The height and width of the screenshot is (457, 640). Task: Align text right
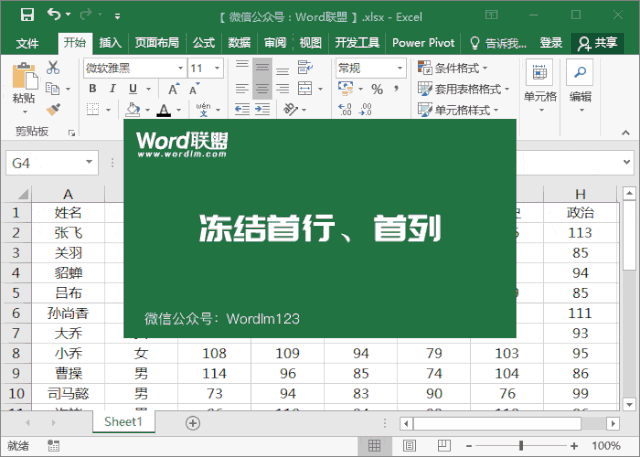point(282,89)
